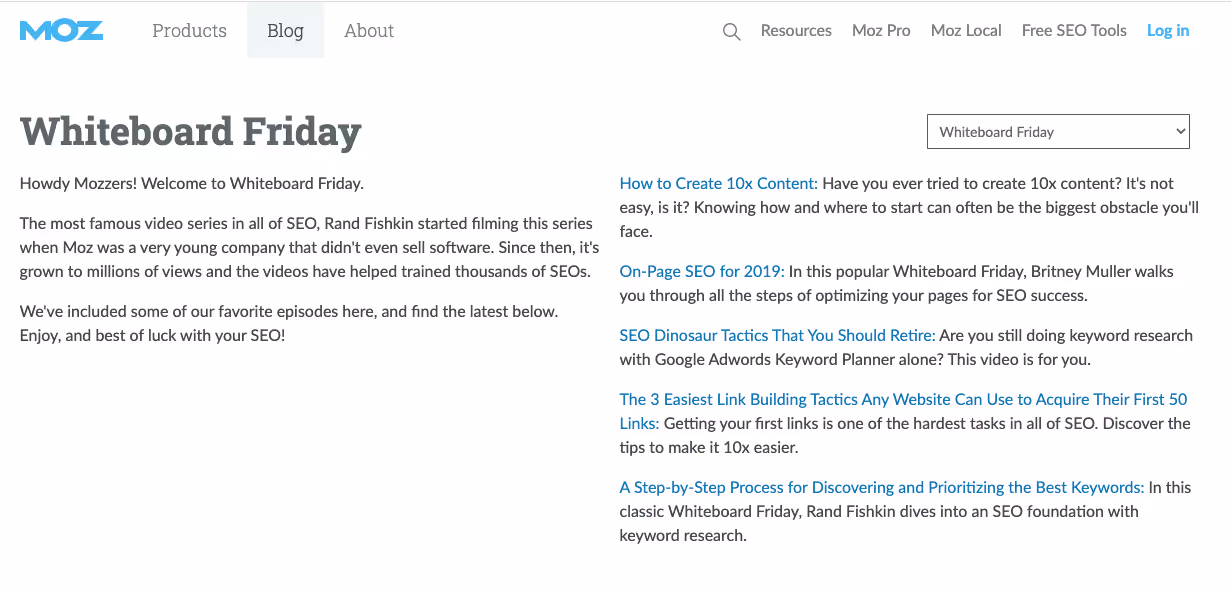Open The 3 Easiest Link Building Tactics link

904,411
